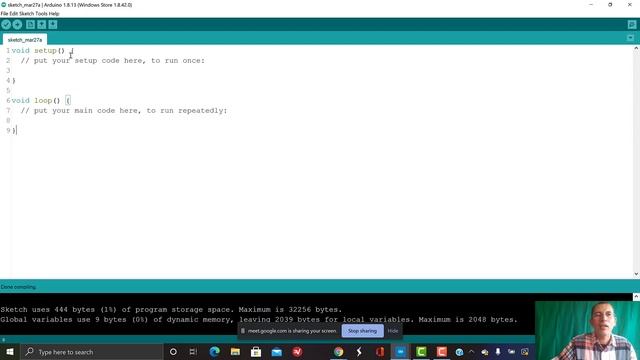Click the microphone tray icon

pos(498,351)
